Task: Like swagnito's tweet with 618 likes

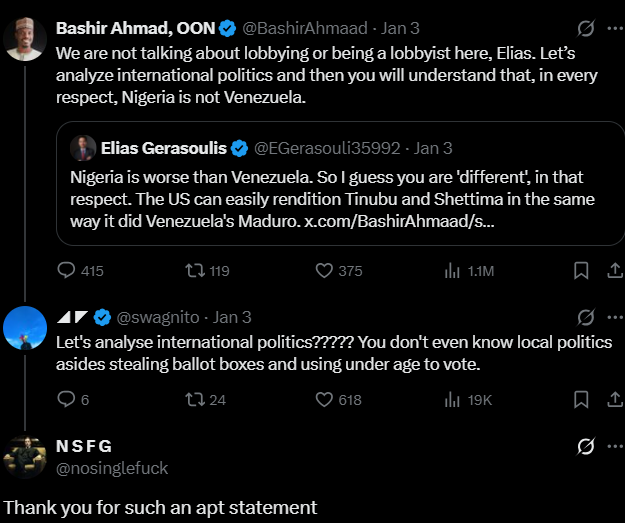Action: [x=324, y=399]
